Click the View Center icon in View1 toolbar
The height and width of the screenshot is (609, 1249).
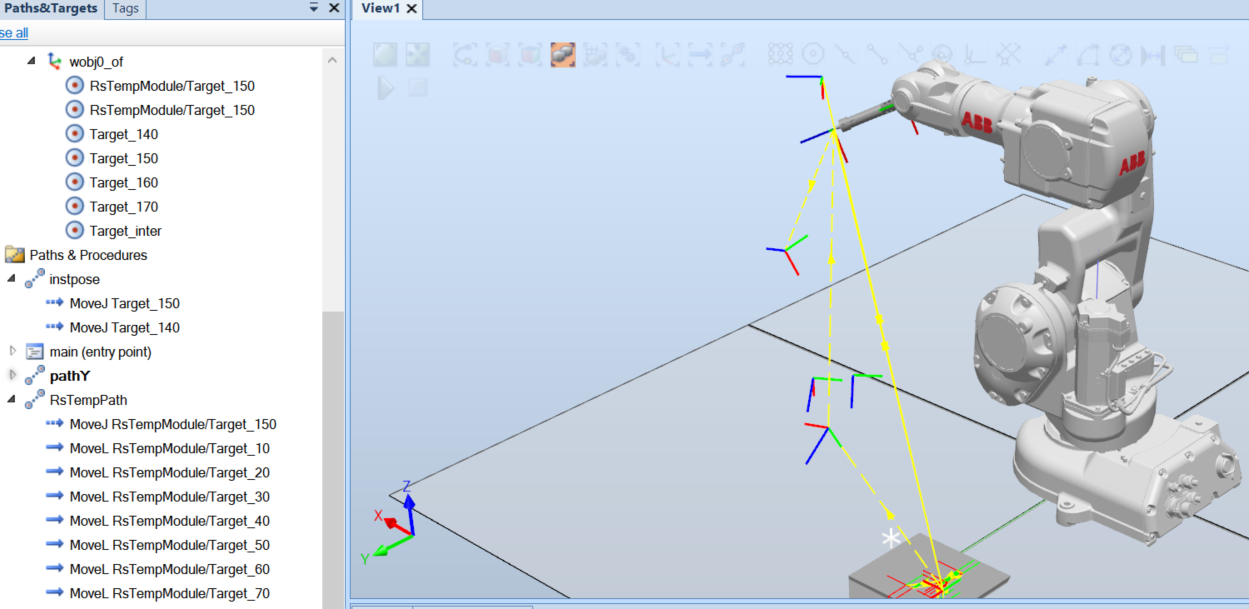[417, 55]
